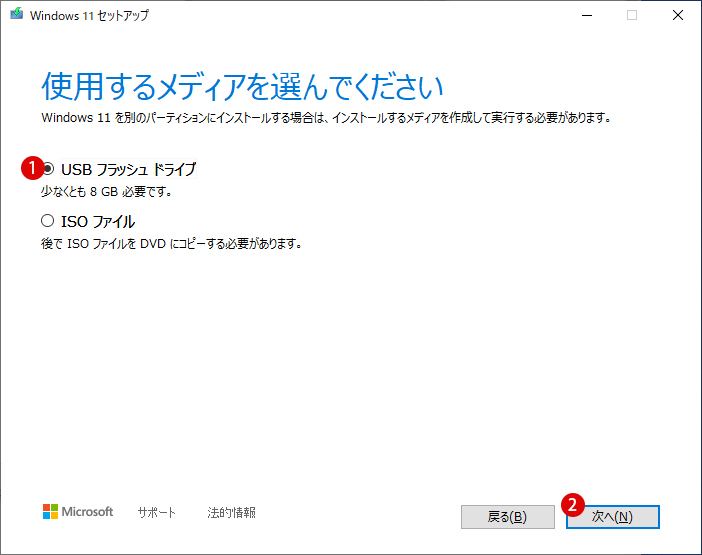Click the ISO DVD copy description text
The width and height of the screenshot is (702, 555).
click(171, 244)
